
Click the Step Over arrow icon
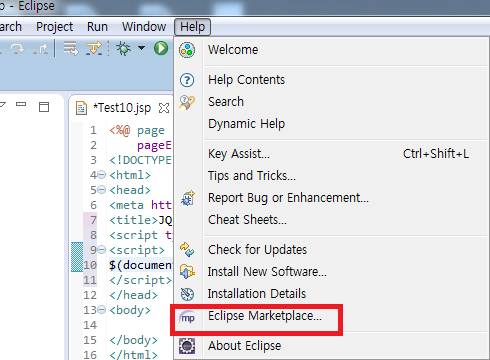(17, 49)
